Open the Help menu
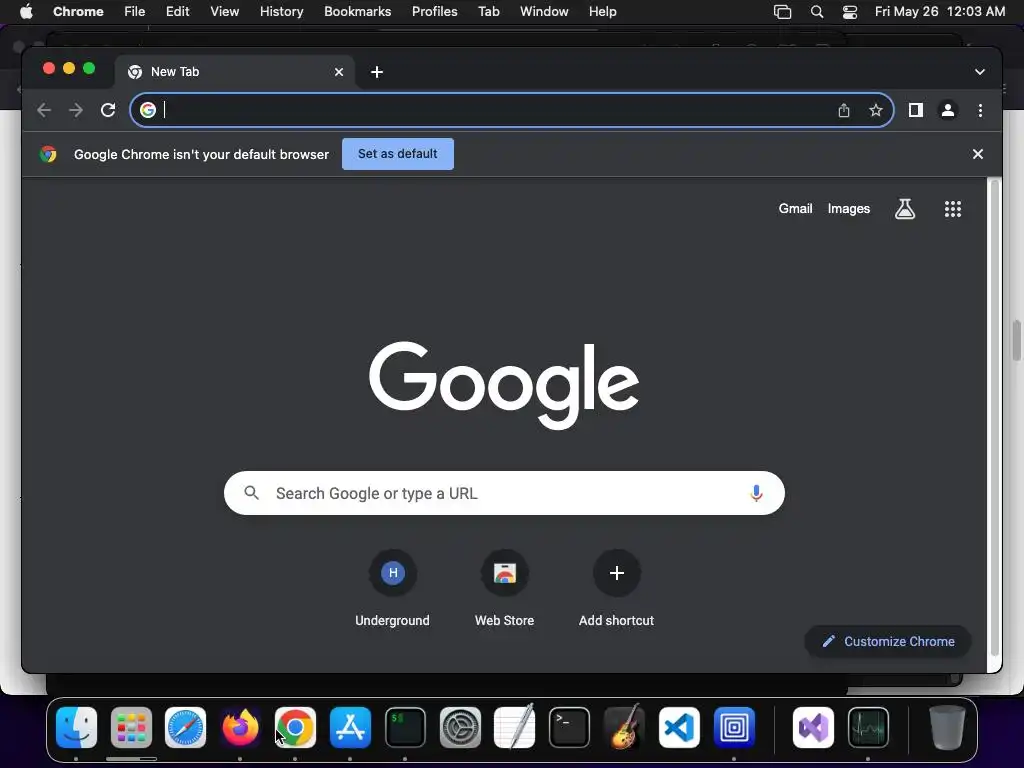Screen dimensions: 1024x768 (602, 12)
